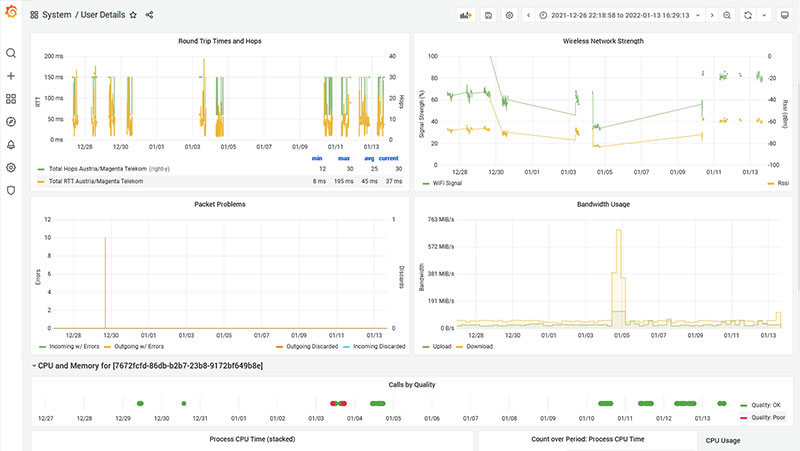Toggle Rssi legend series

[783, 183]
